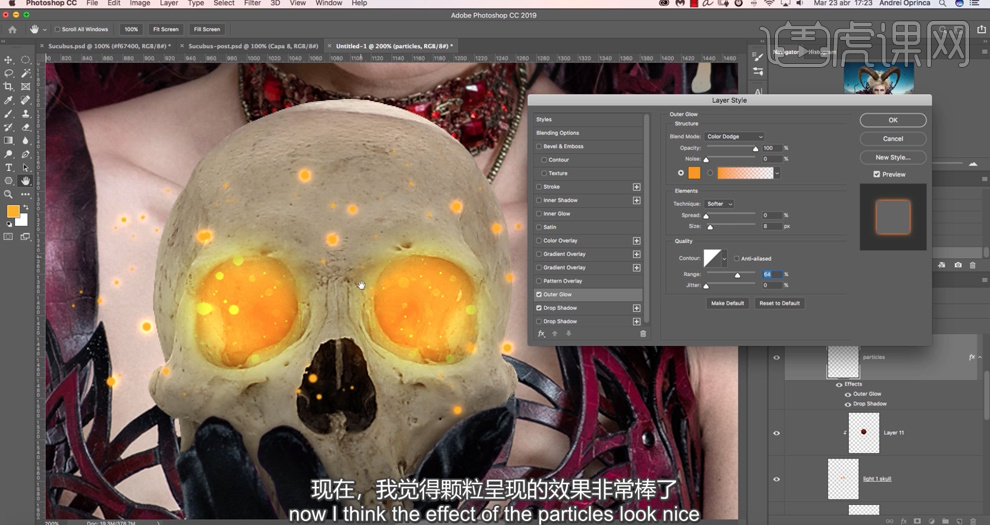Open the Blend Mode dropdown
The width and height of the screenshot is (990, 525).
pos(734,137)
